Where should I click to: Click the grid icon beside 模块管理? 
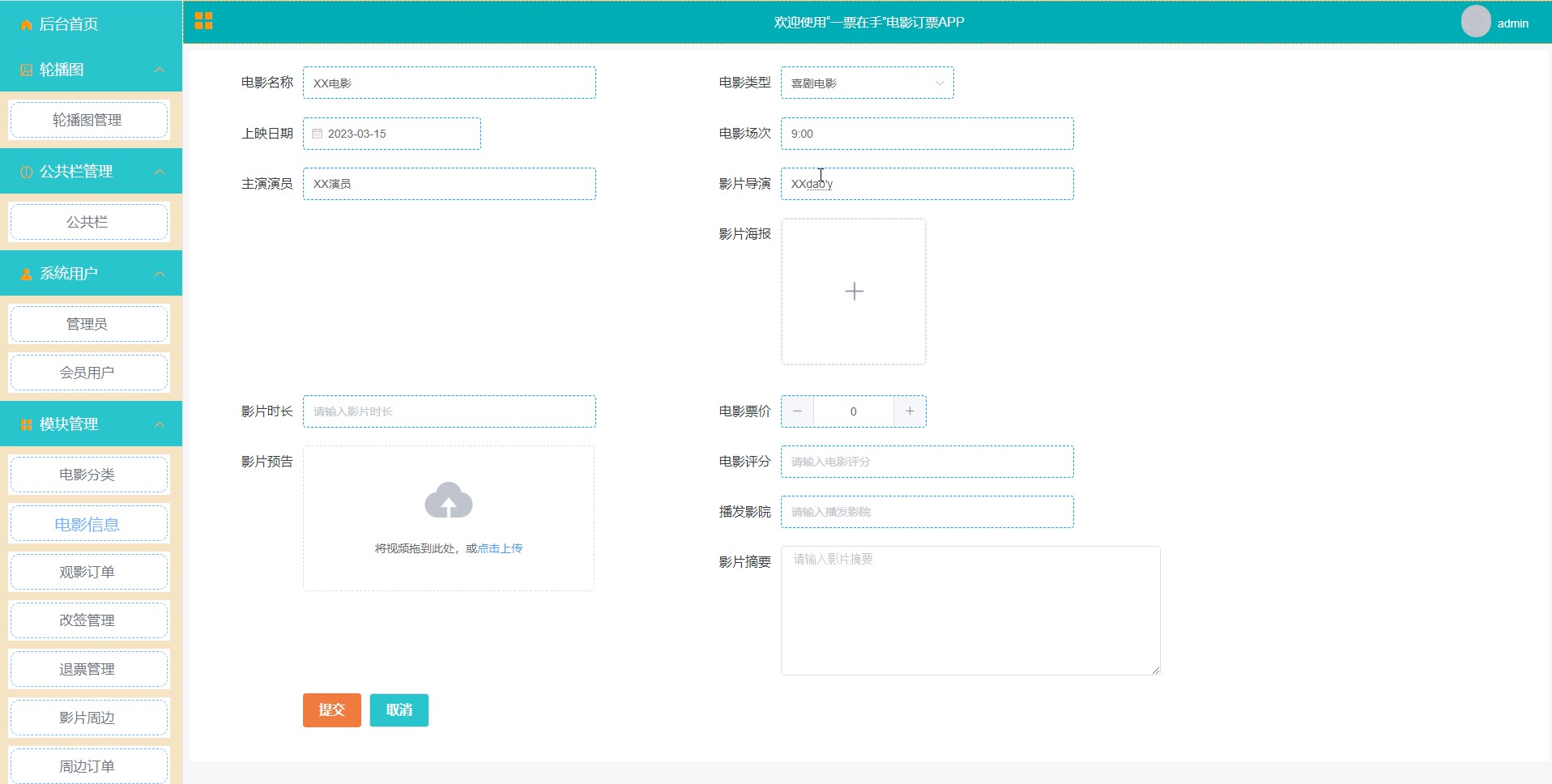26,425
